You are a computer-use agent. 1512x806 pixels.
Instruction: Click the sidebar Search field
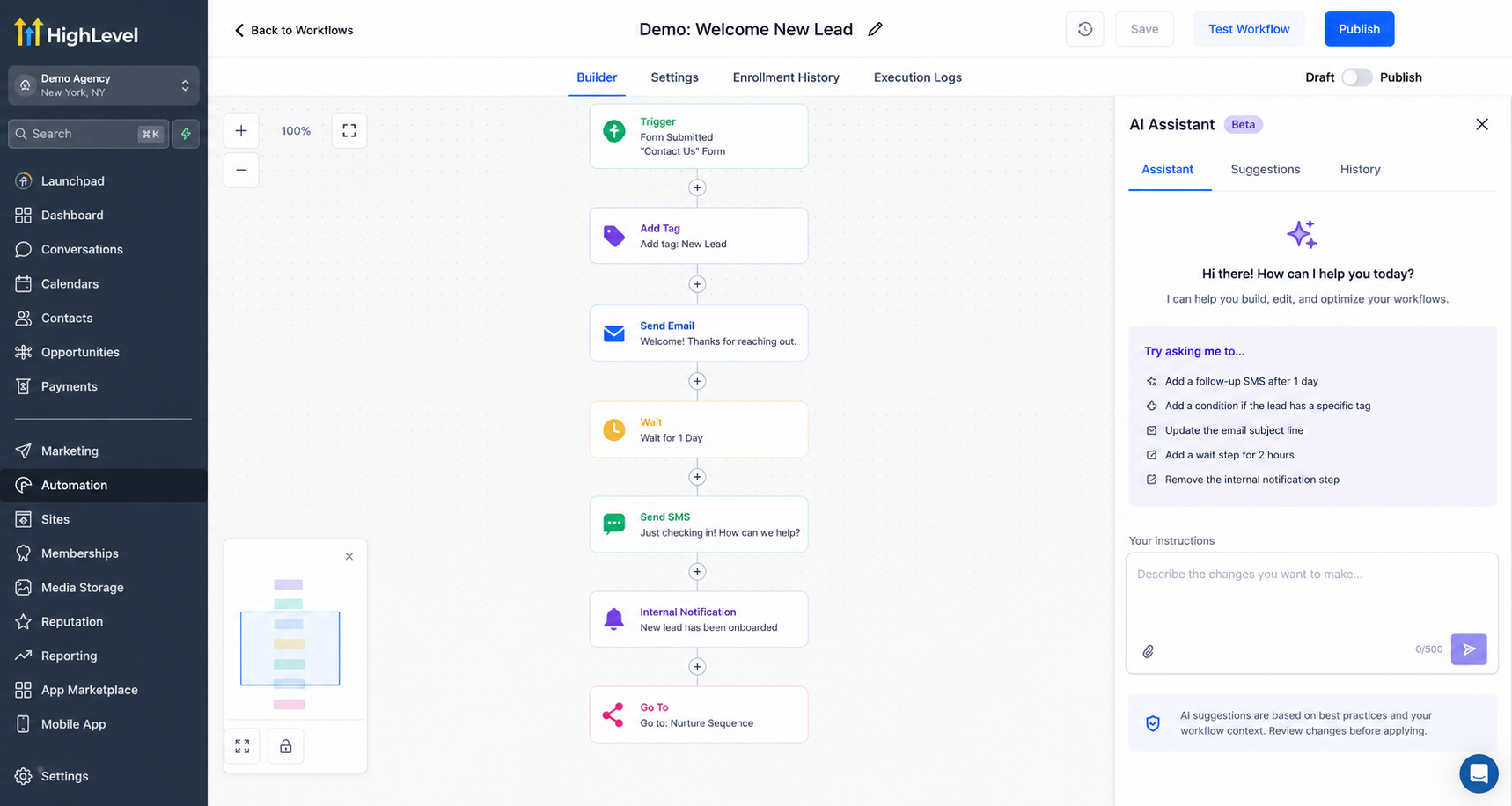pyautogui.click(x=88, y=134)
